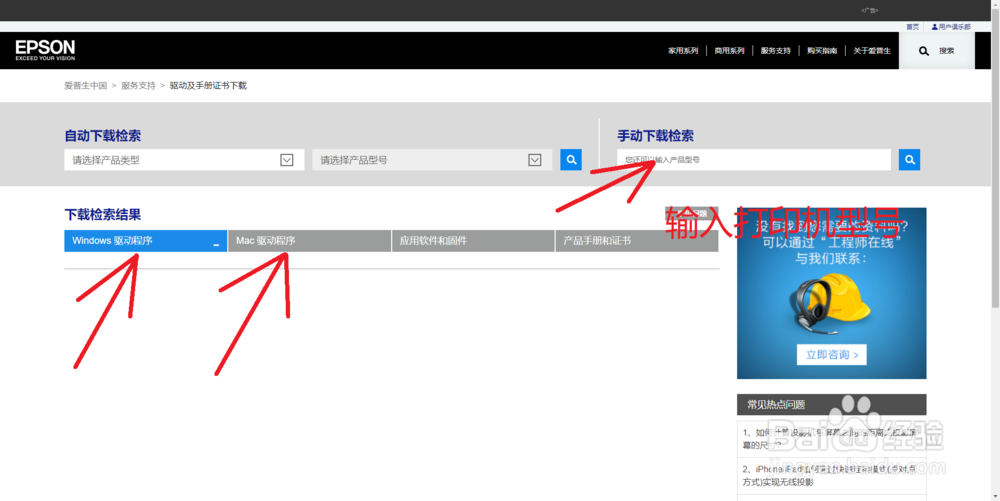Image resolution: width=1000 pixels, height=501 pixels.
Task: Open the 请选择产品型号 dropdown
Action: tap(432, 160)
